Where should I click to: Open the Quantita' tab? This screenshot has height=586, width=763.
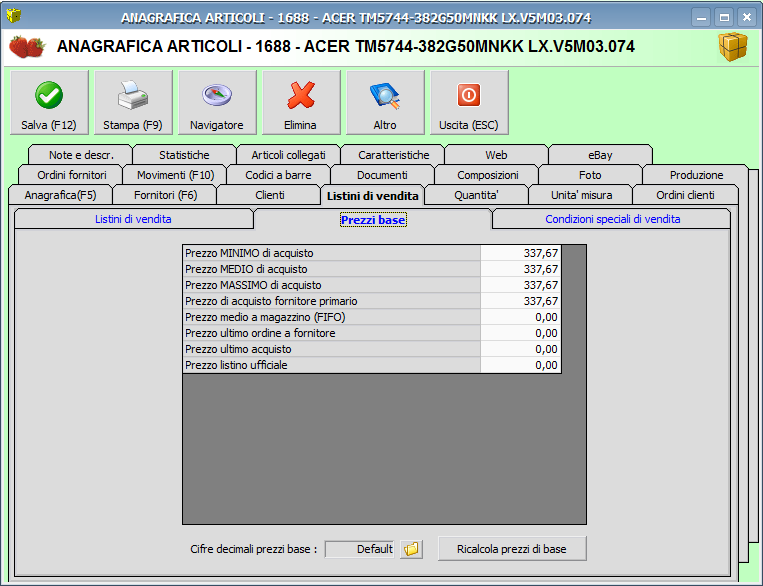click(x=476, y=195)
